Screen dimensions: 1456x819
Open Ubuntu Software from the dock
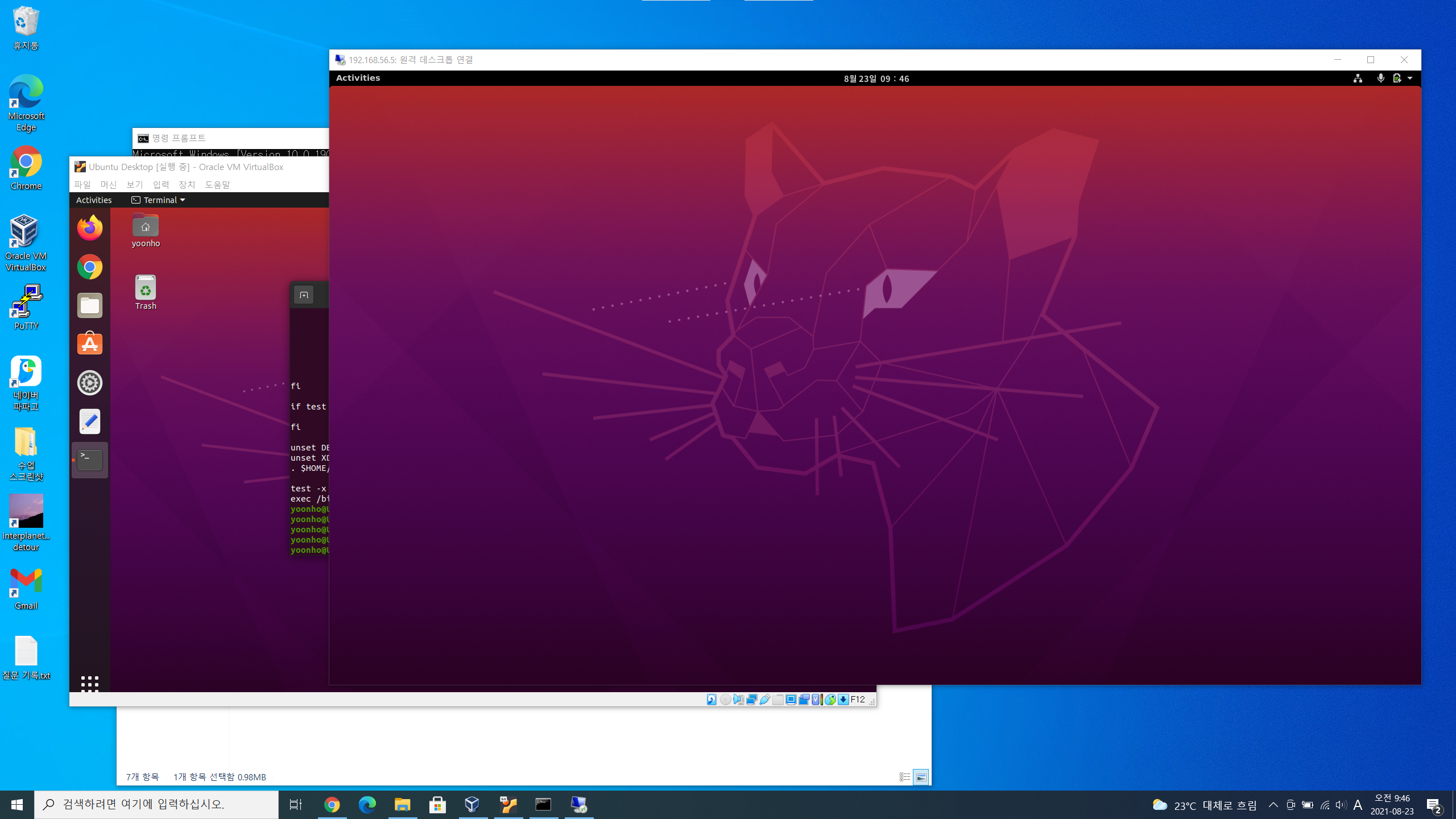[x=90, y=344]
